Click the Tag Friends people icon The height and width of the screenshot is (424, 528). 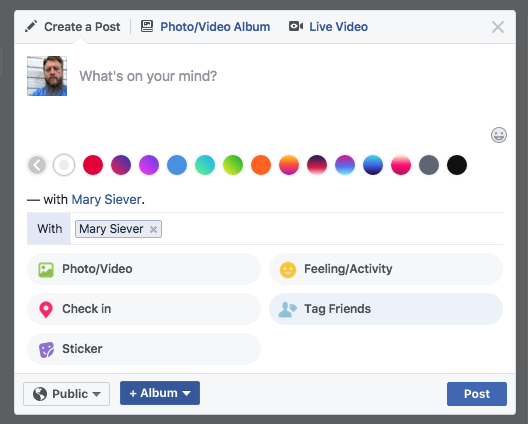tap(288, 309)
